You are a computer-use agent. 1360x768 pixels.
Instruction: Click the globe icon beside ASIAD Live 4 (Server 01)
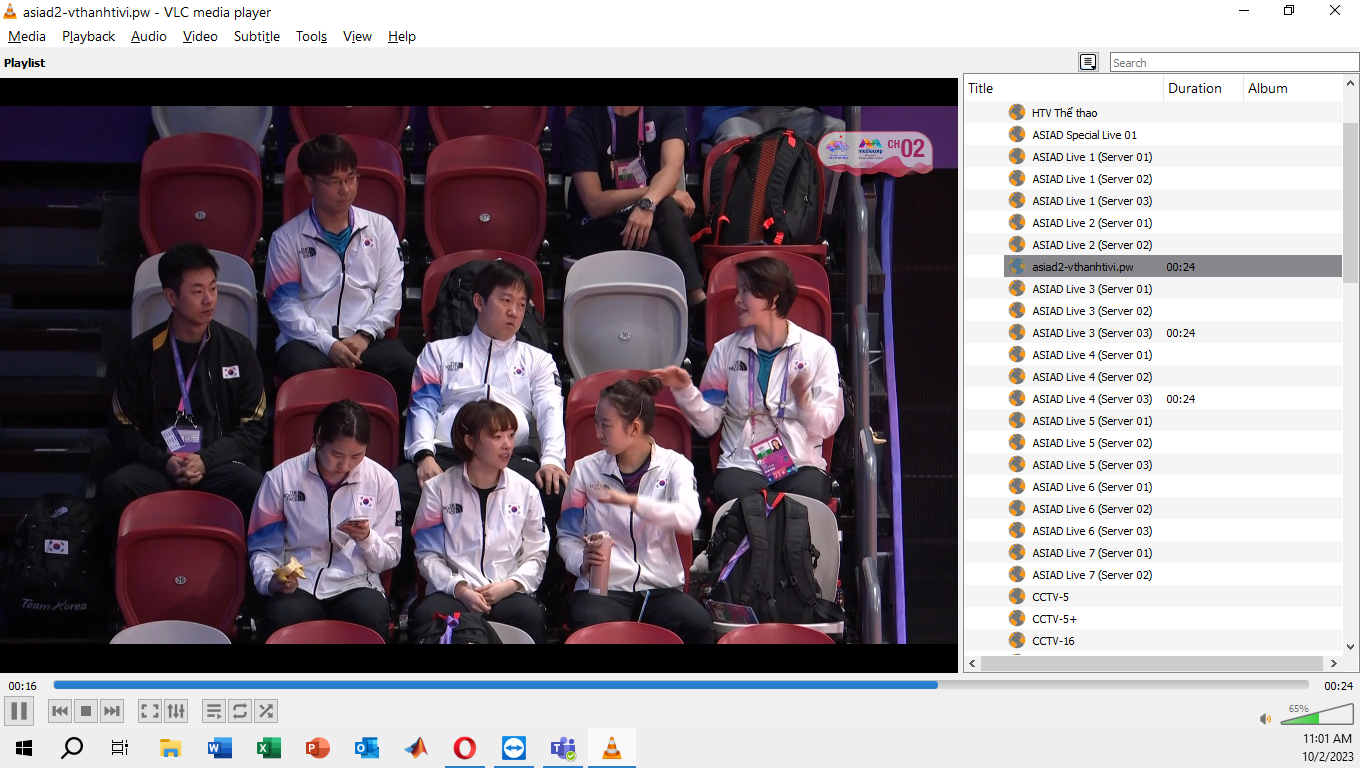point(1017,354)
